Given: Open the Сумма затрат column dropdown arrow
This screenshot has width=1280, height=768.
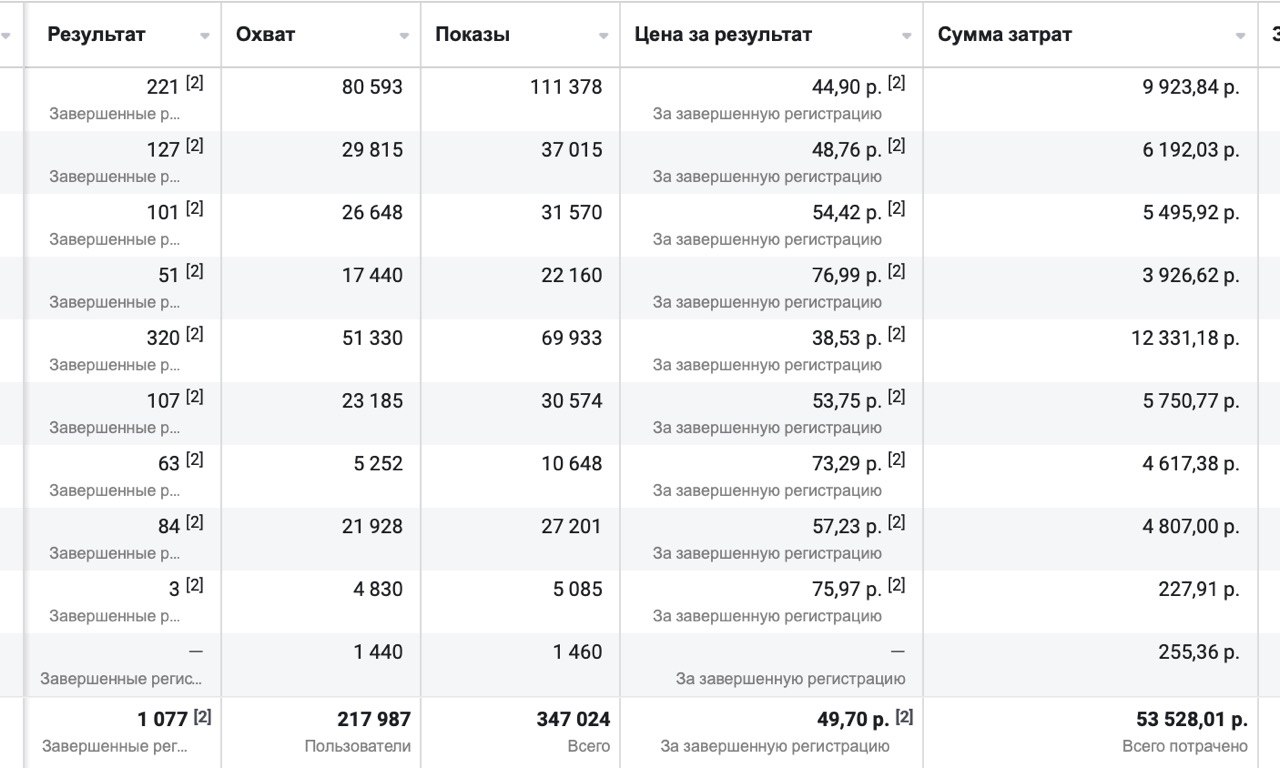Looking at the screenshot, I should pos(1240,36).
